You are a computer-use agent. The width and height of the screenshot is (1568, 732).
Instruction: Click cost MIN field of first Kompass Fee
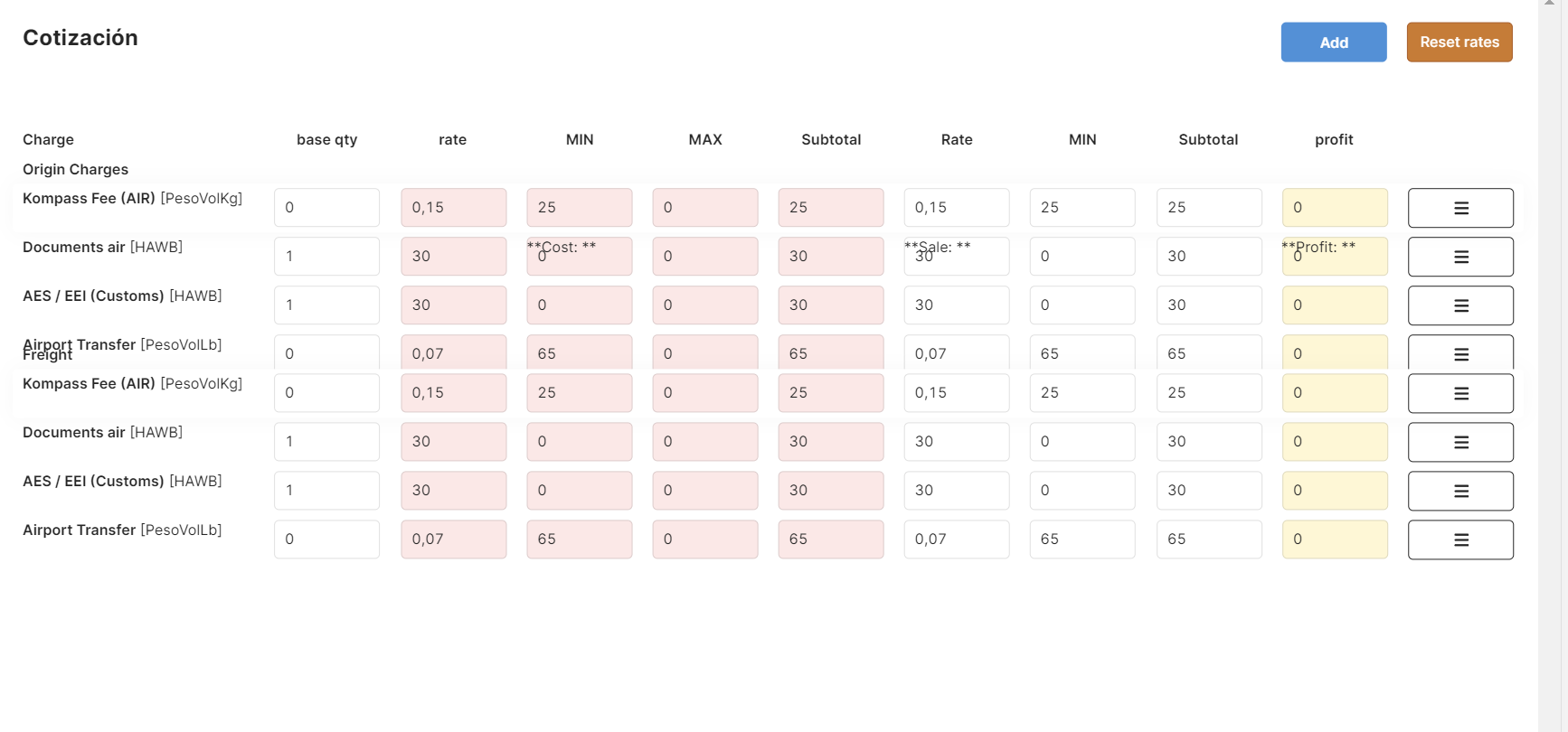579,208
